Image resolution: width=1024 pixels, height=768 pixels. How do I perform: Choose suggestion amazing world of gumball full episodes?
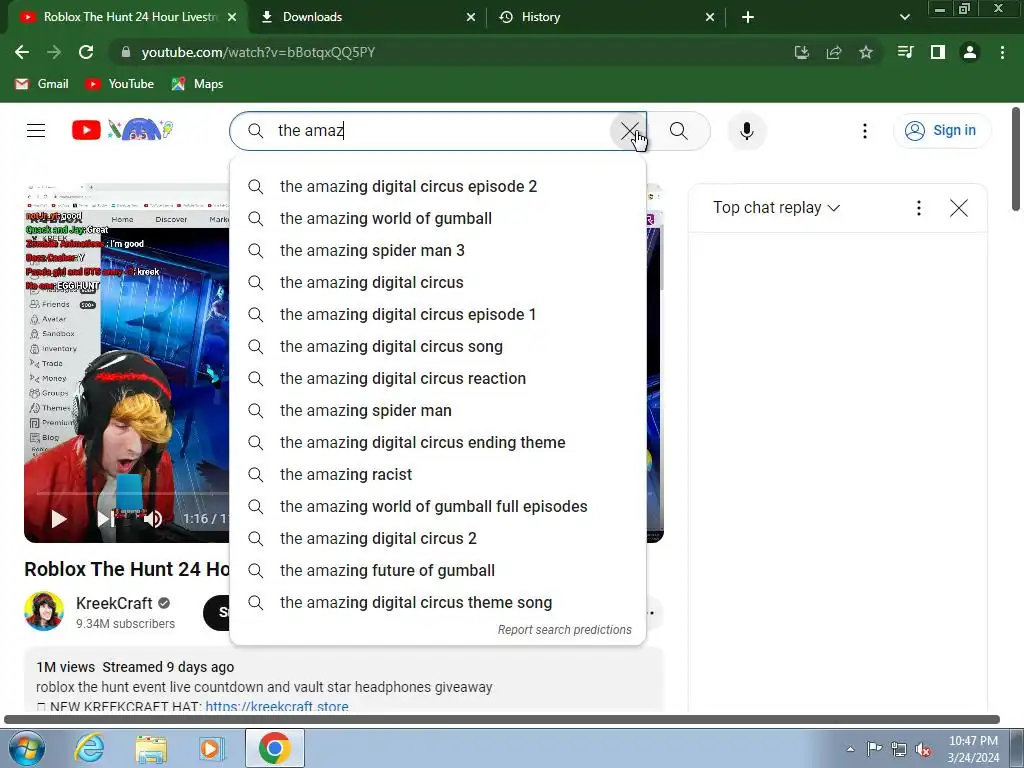pyautogui.click(x=438, y=507)
